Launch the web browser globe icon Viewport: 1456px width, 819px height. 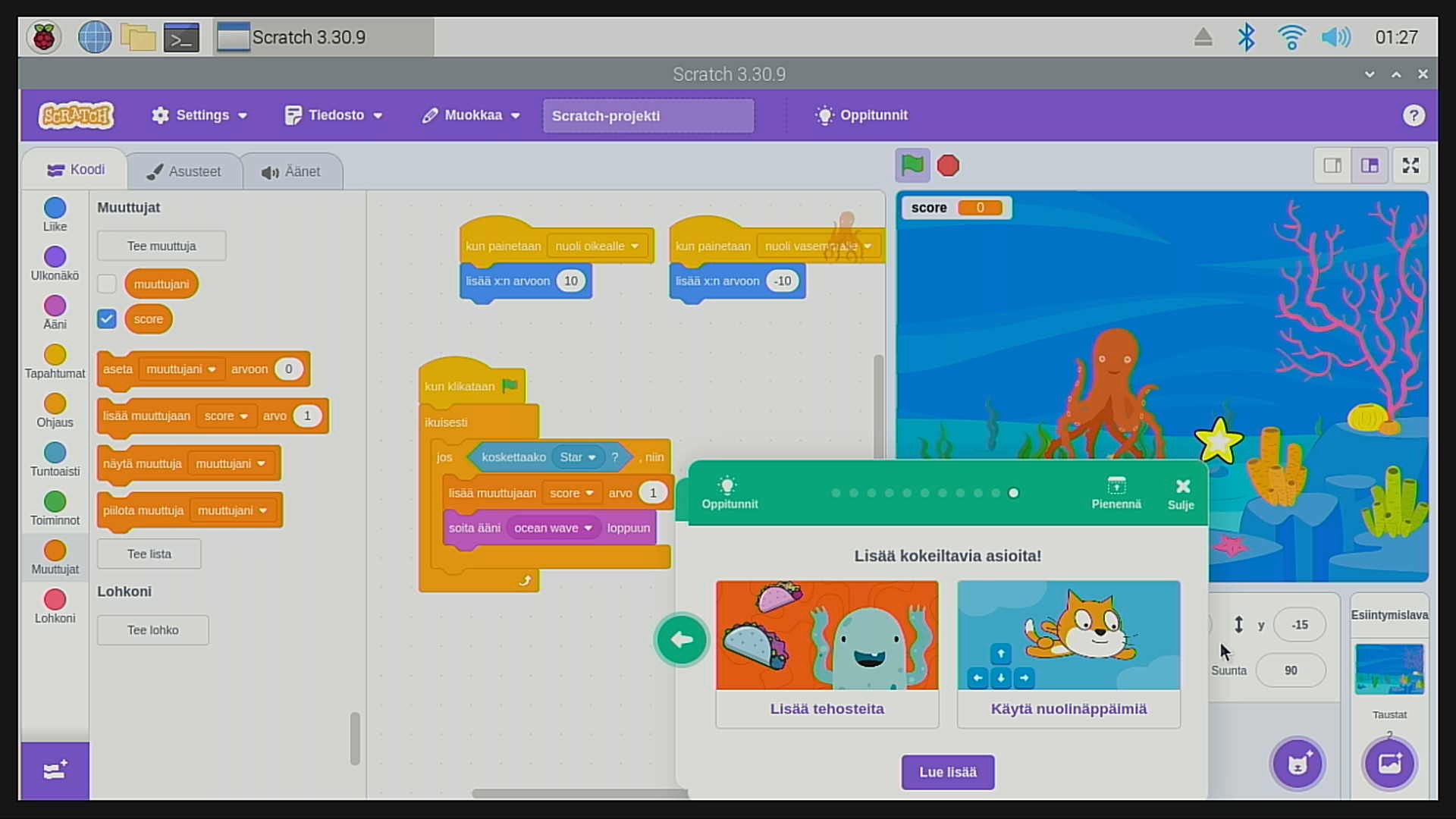click(95, 37)
